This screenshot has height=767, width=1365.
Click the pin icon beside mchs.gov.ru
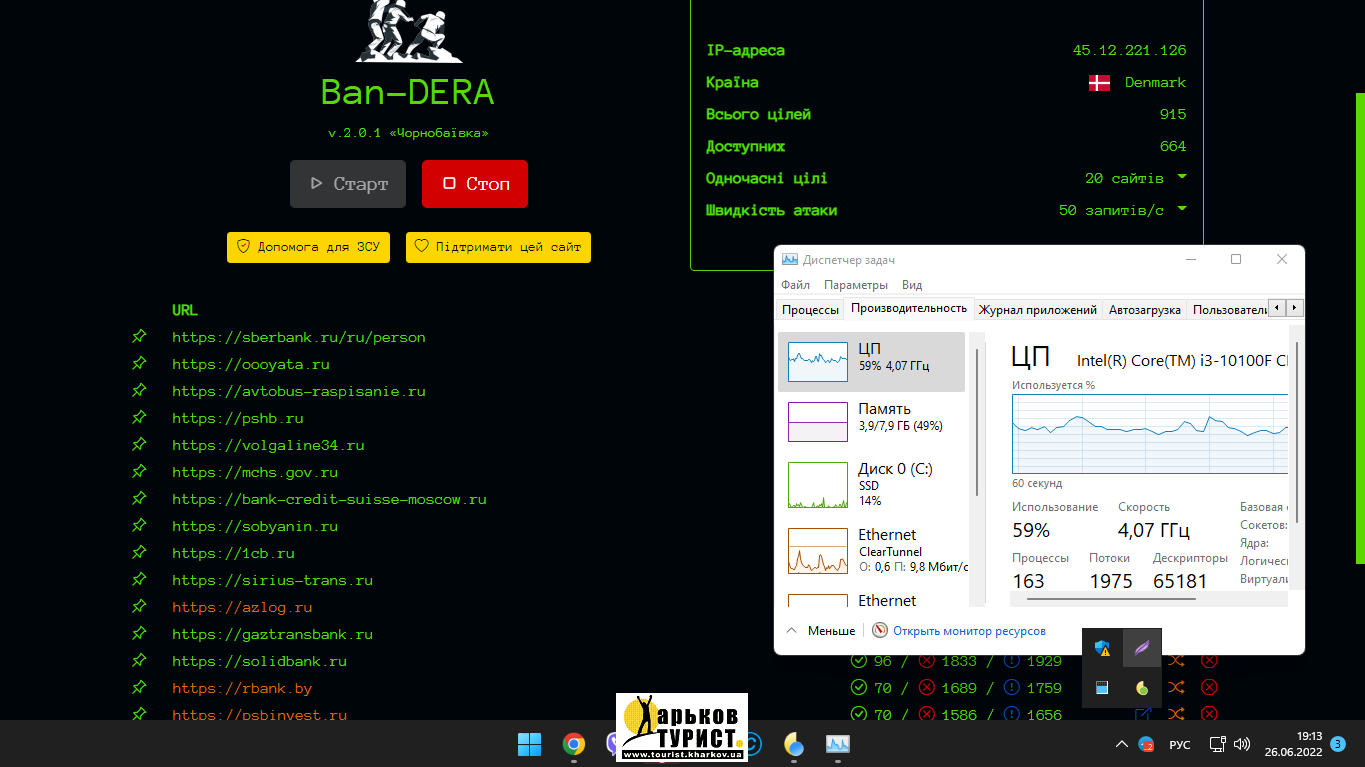pyautogui.click(x=139, y=472)
